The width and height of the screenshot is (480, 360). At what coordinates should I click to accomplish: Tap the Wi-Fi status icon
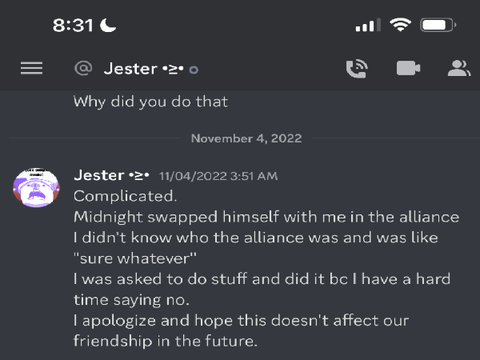pos(400,25)
